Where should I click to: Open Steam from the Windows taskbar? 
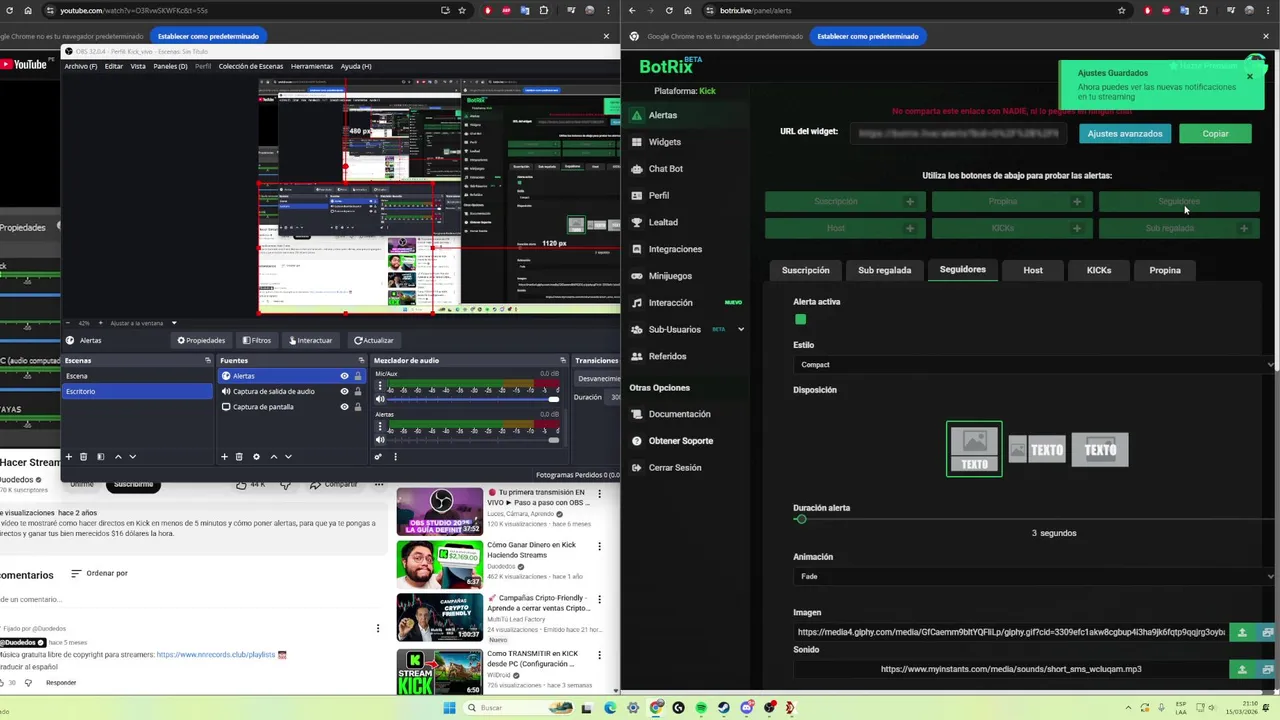point(724,708)
